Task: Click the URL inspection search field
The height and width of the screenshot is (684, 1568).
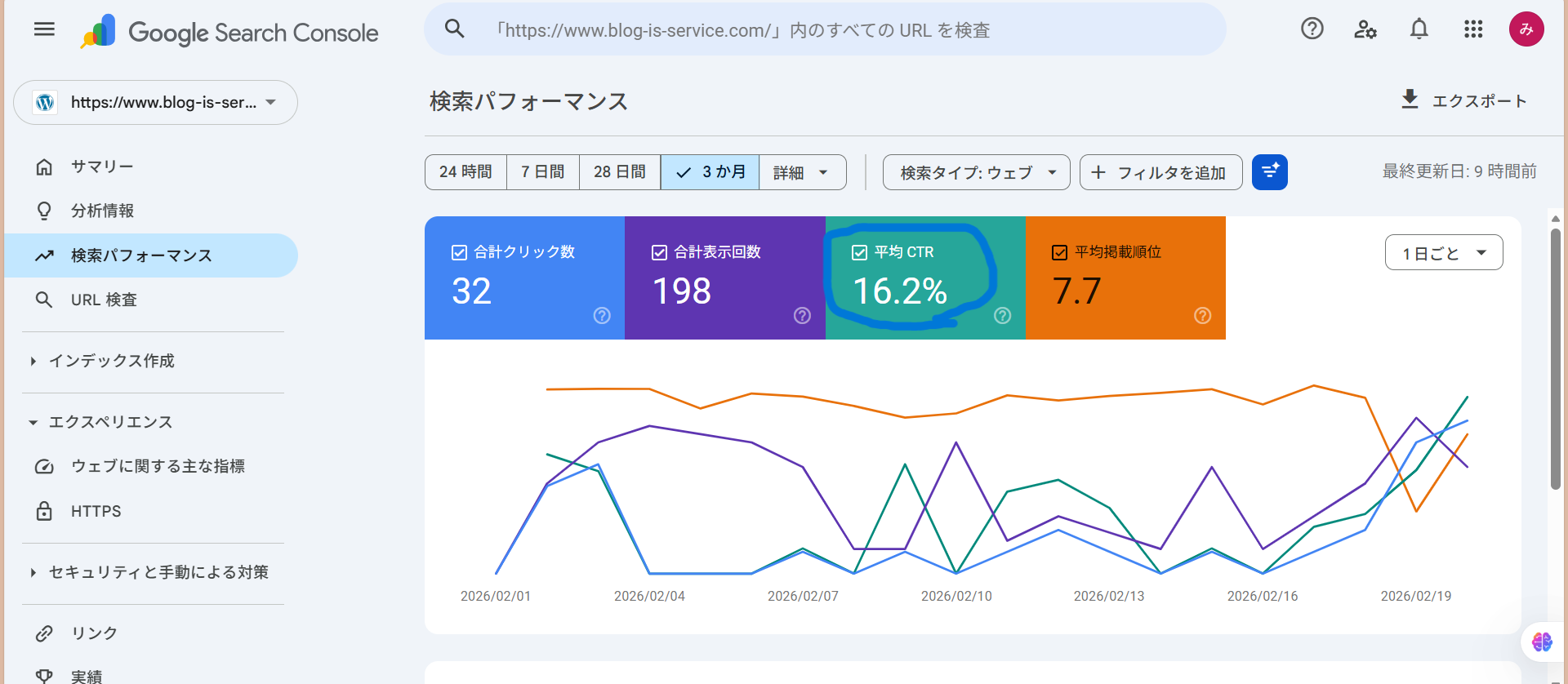Action: tap(825, 30)
